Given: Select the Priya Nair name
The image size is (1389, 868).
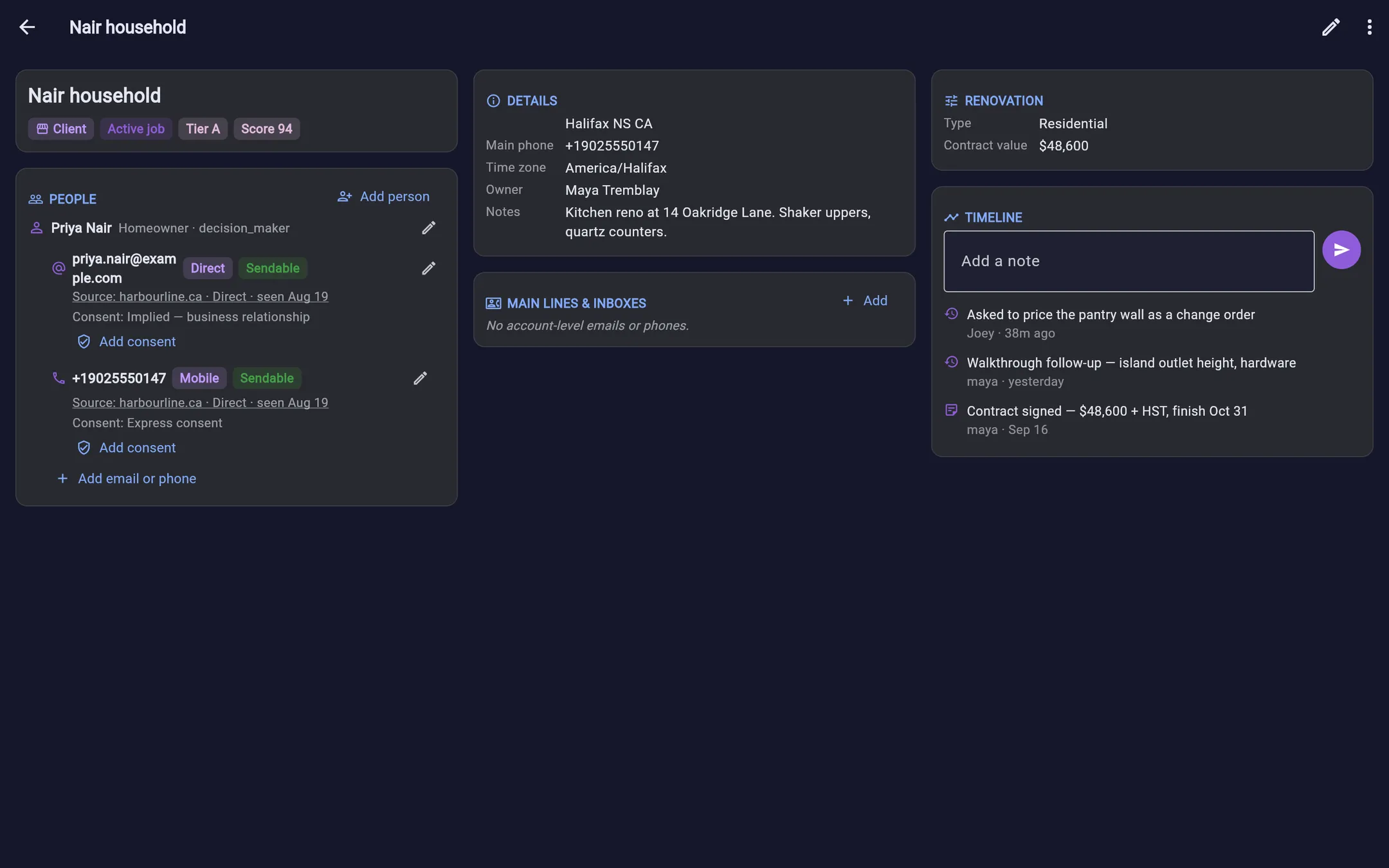Looking at the screenshot, I should pyautogui.click(x=82, y=228).
